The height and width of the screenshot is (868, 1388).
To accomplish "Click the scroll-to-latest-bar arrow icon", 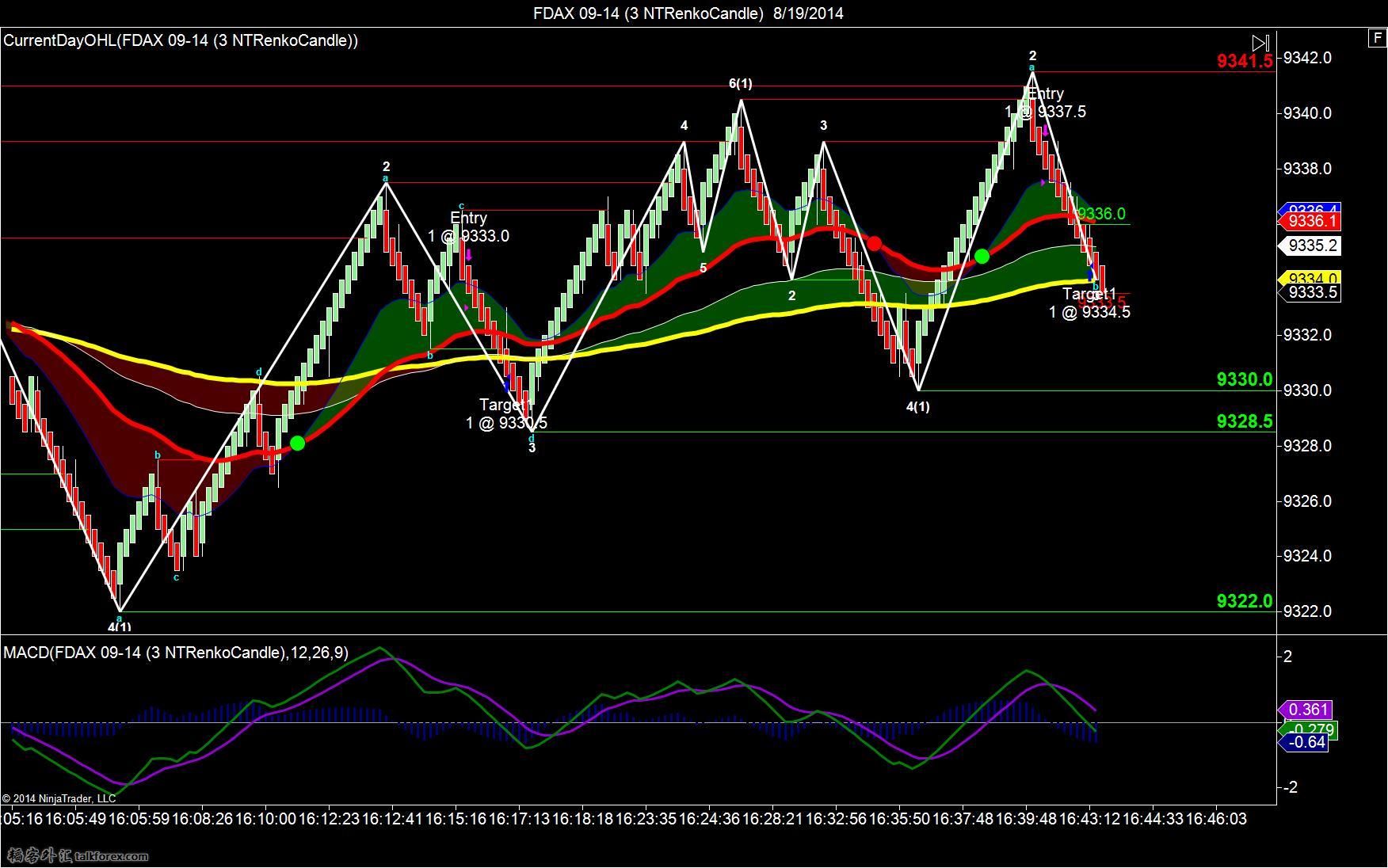I will point(1260,43).
